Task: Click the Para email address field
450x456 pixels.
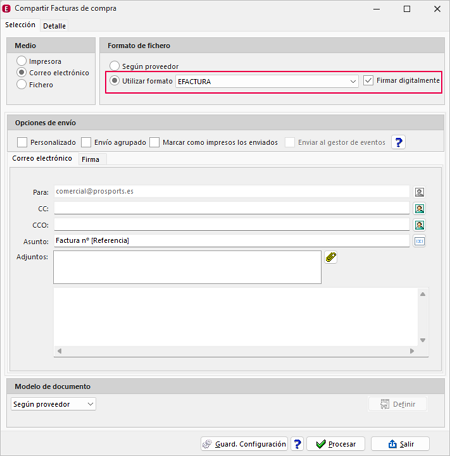Action: pos(232,191)
